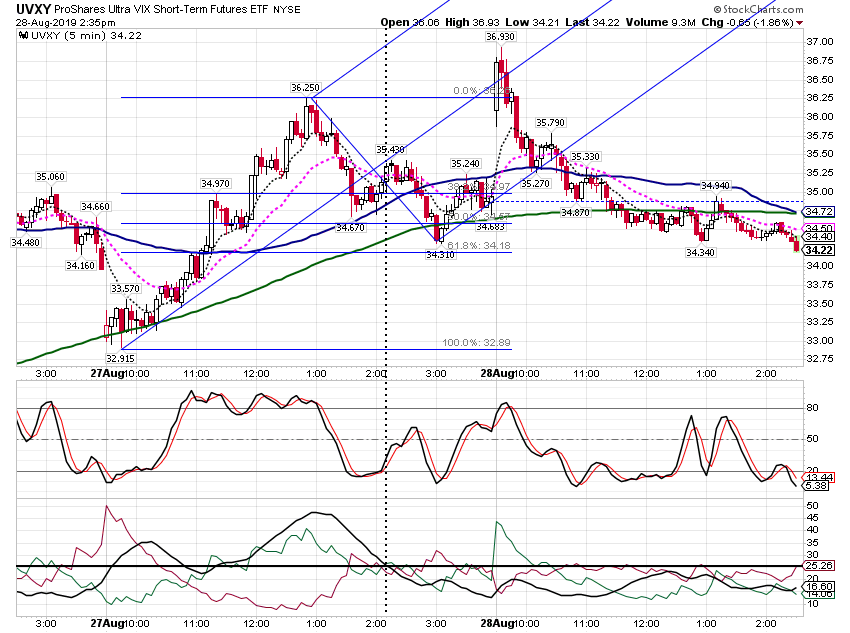The image size is (850, 633).
Task: Click the 61.8%: 34.18 Fibonacci label
Action: pyautogui.click(x=479, y=246)
